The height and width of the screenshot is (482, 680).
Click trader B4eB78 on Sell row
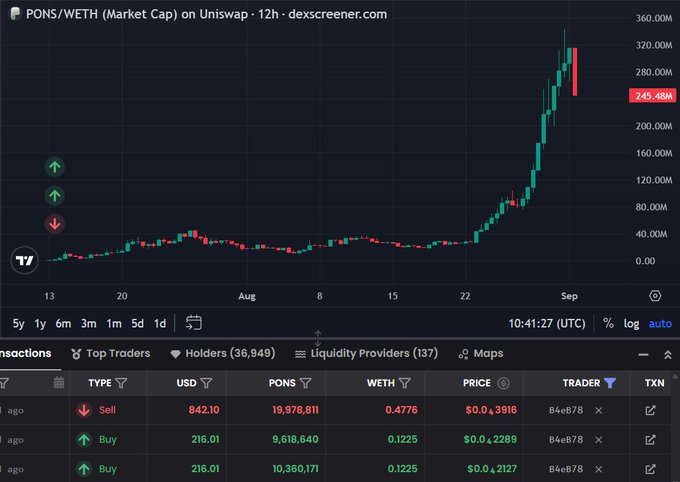tap(566, 410)
